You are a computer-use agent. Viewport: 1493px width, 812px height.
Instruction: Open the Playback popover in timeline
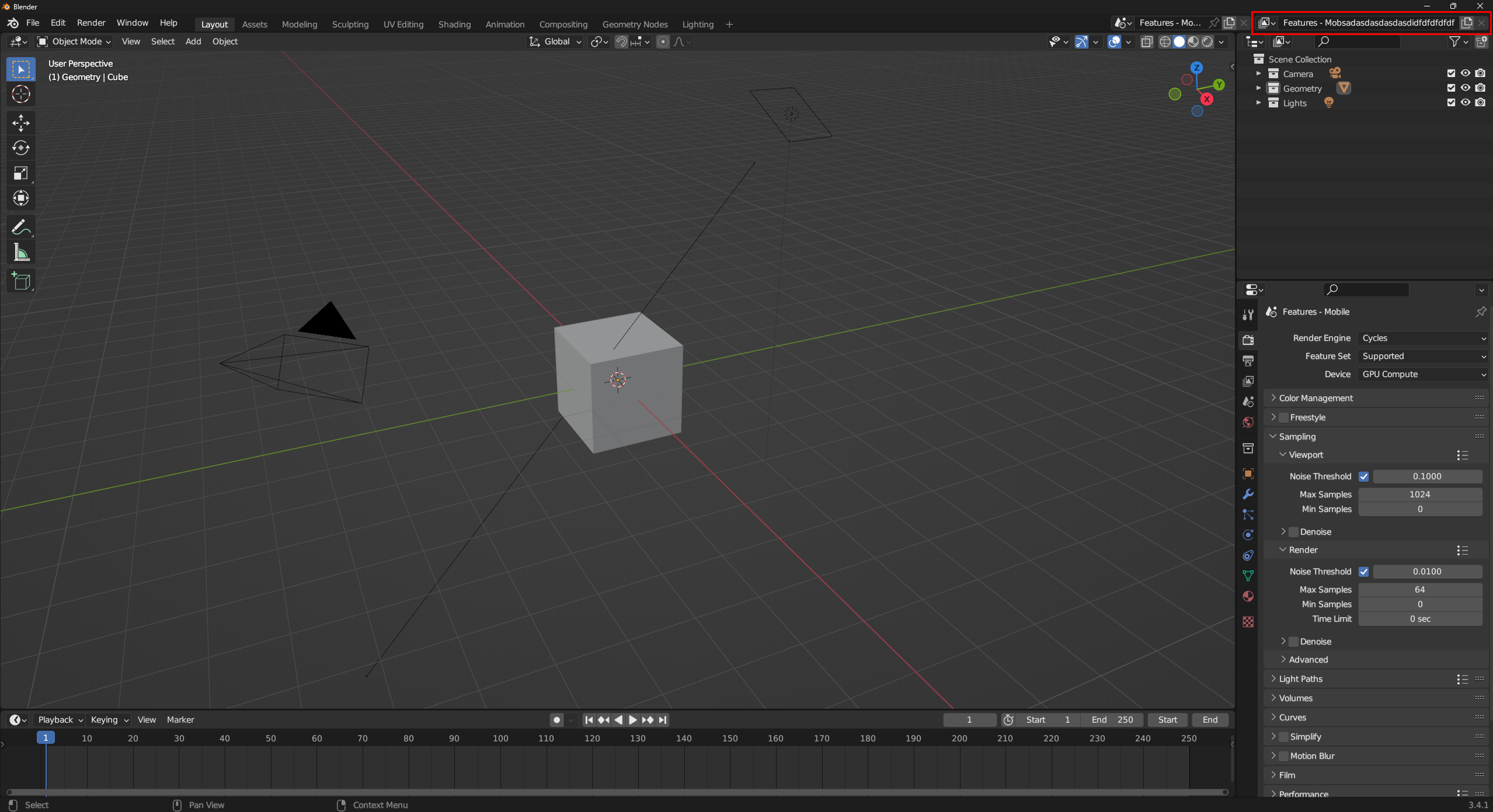click(60, 720)
